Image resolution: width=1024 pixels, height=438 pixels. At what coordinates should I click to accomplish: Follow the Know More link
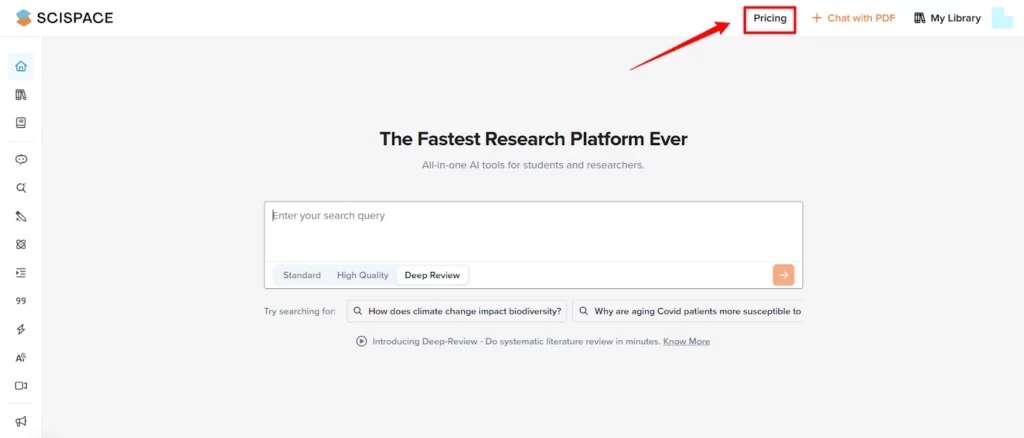686,341
